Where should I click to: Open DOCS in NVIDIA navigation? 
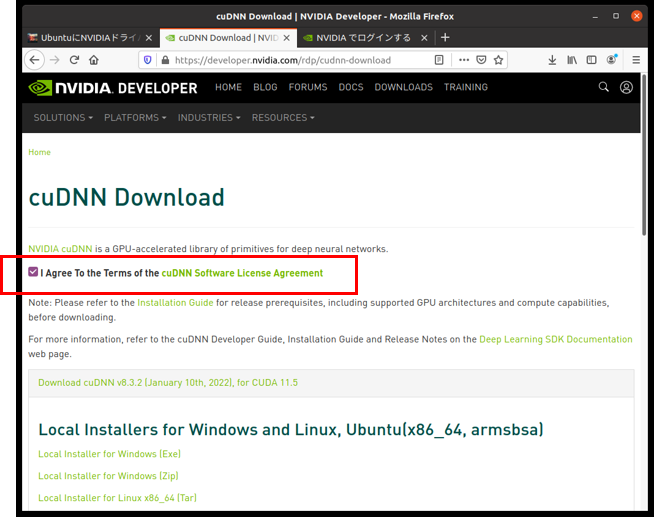click(x=351, y=87)
